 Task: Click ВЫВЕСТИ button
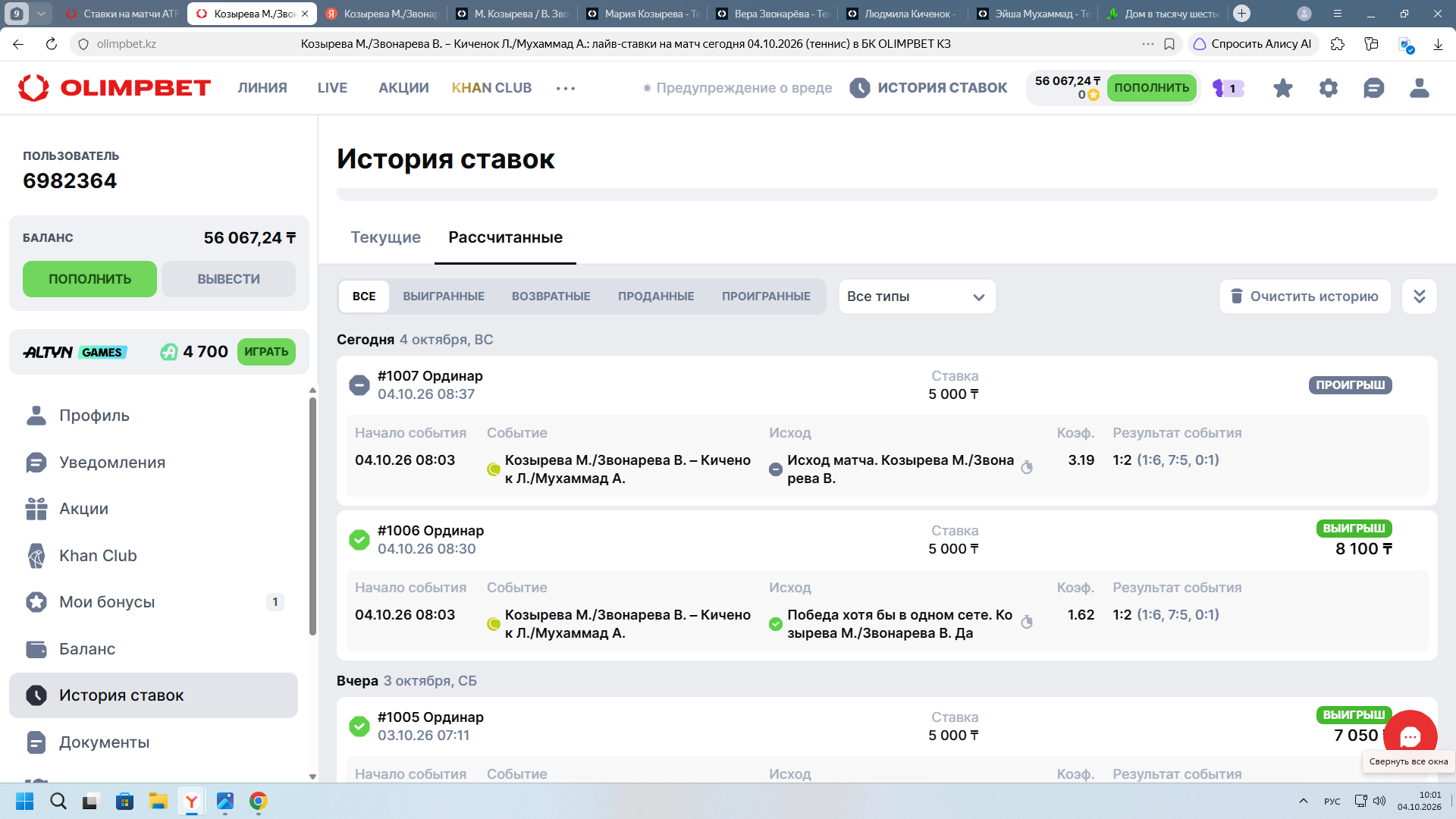pos(228,279)
